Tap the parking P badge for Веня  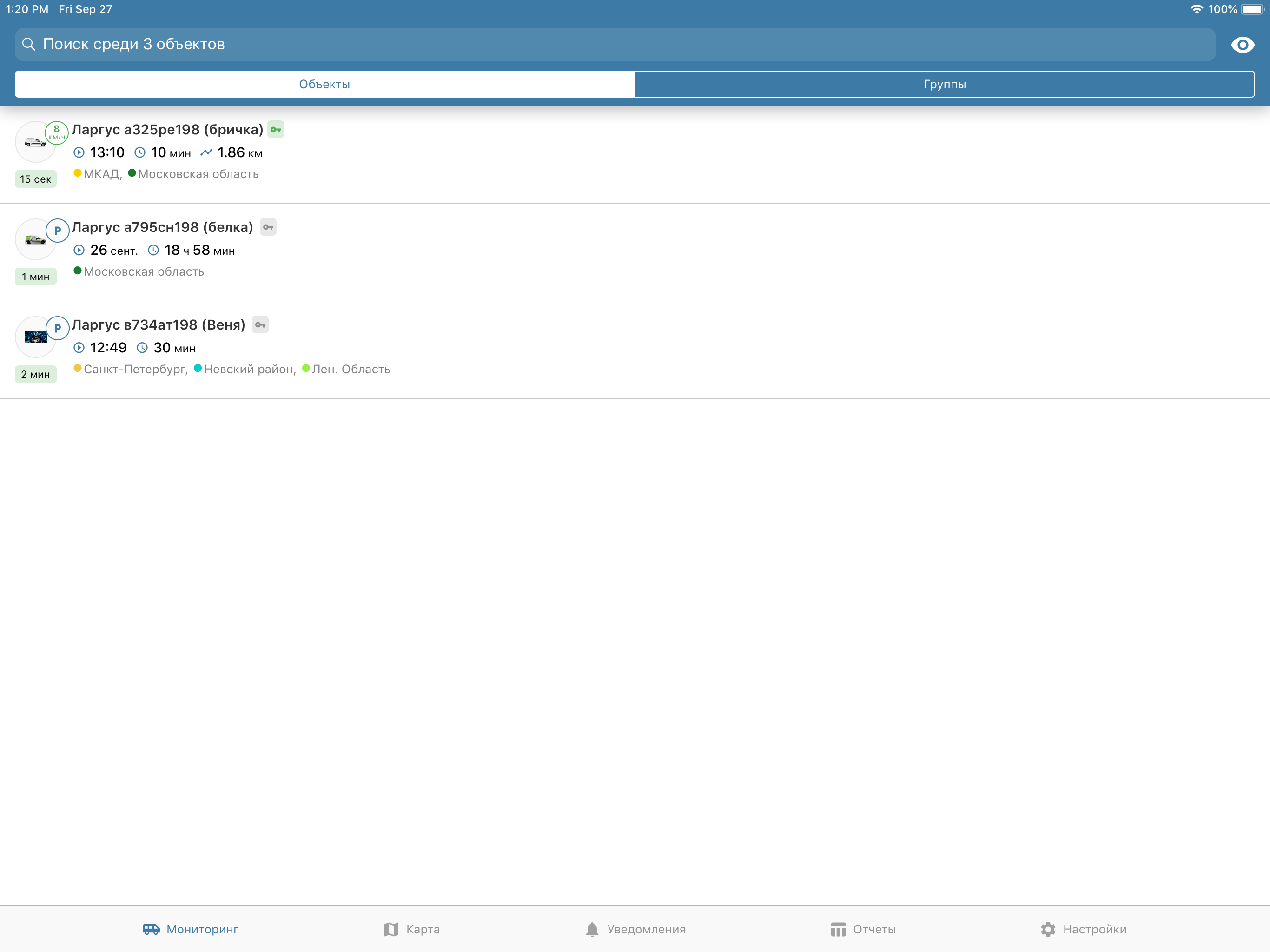(58, 329)
